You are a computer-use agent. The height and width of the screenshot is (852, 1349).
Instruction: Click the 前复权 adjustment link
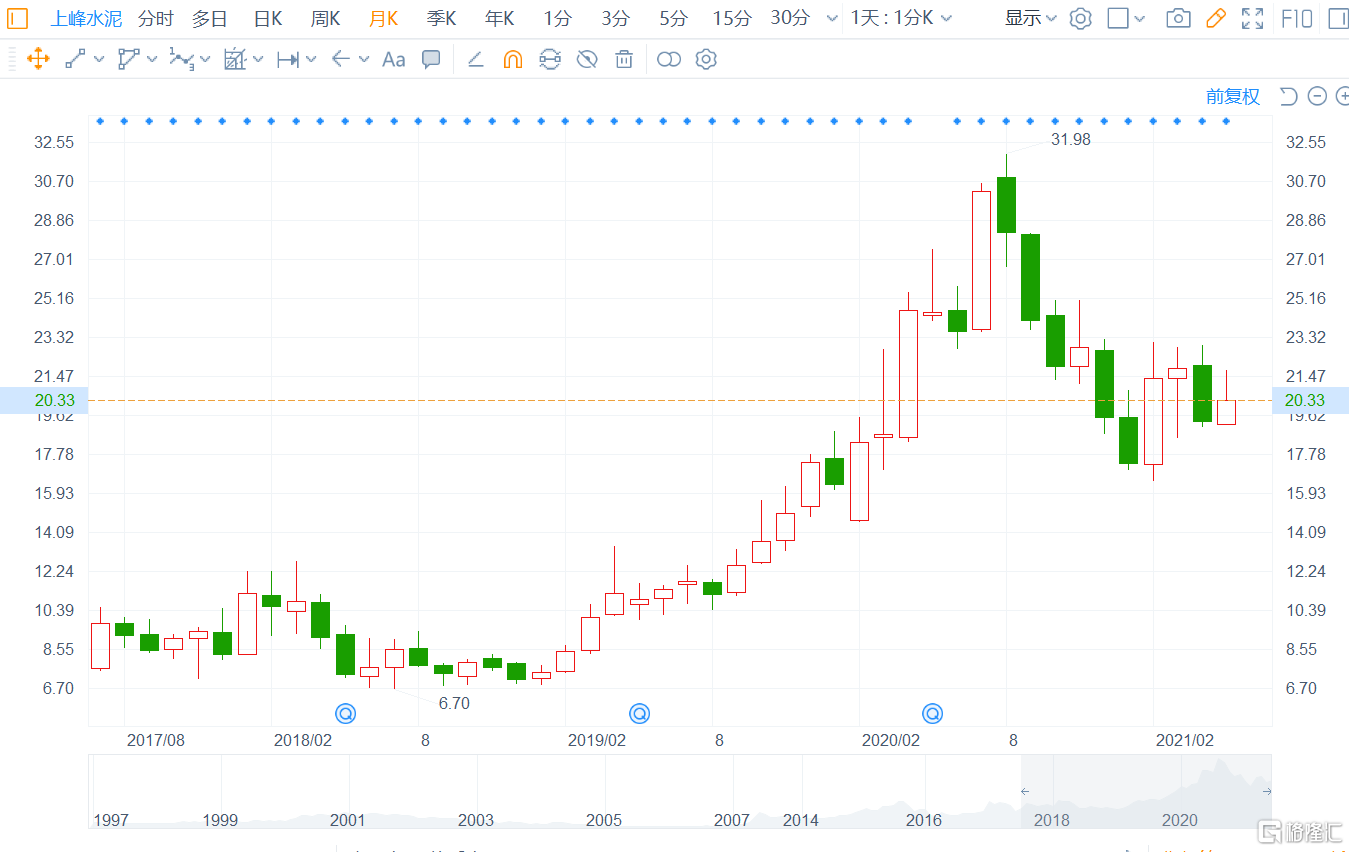[x=1233, y=96]
